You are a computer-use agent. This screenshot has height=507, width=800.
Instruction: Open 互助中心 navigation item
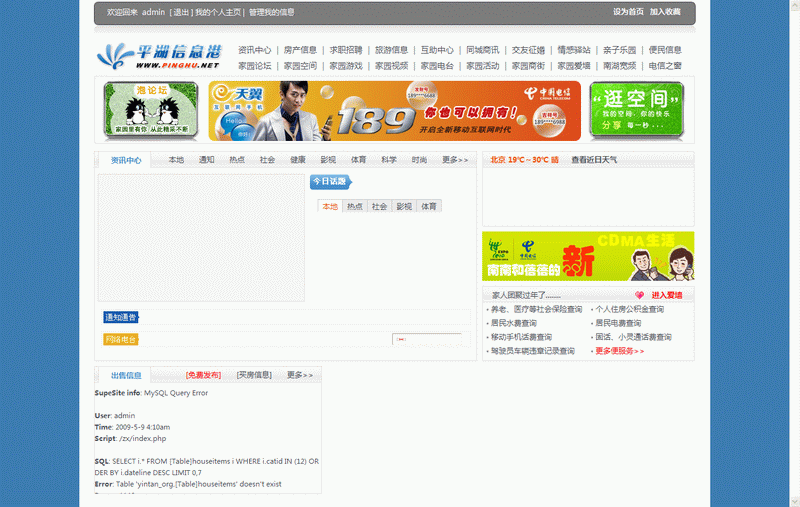tap(437, 50)
